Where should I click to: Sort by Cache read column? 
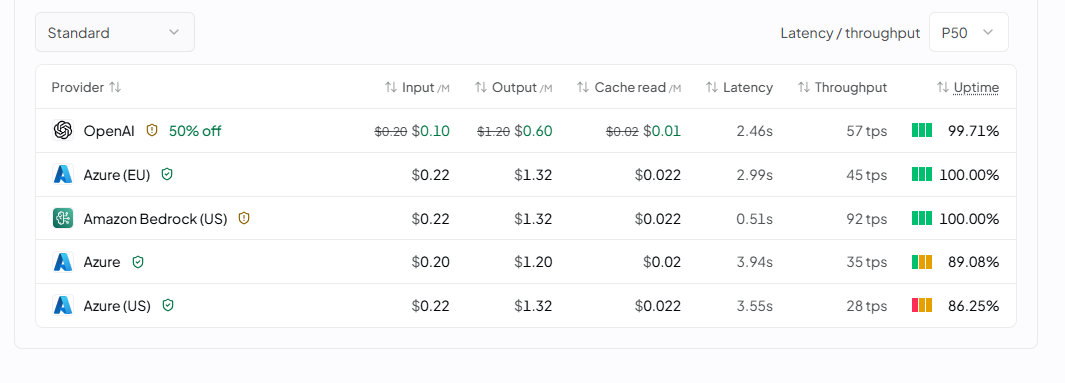[629, 87]
